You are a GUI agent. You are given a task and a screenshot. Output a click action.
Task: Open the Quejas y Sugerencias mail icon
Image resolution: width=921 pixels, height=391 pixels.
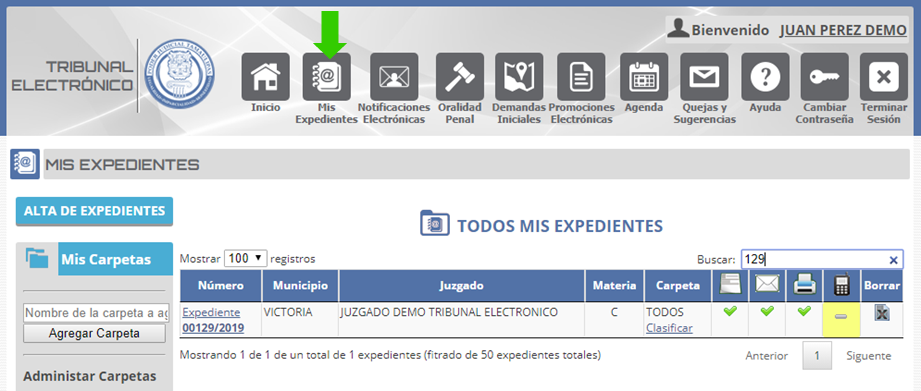(704, 77)
